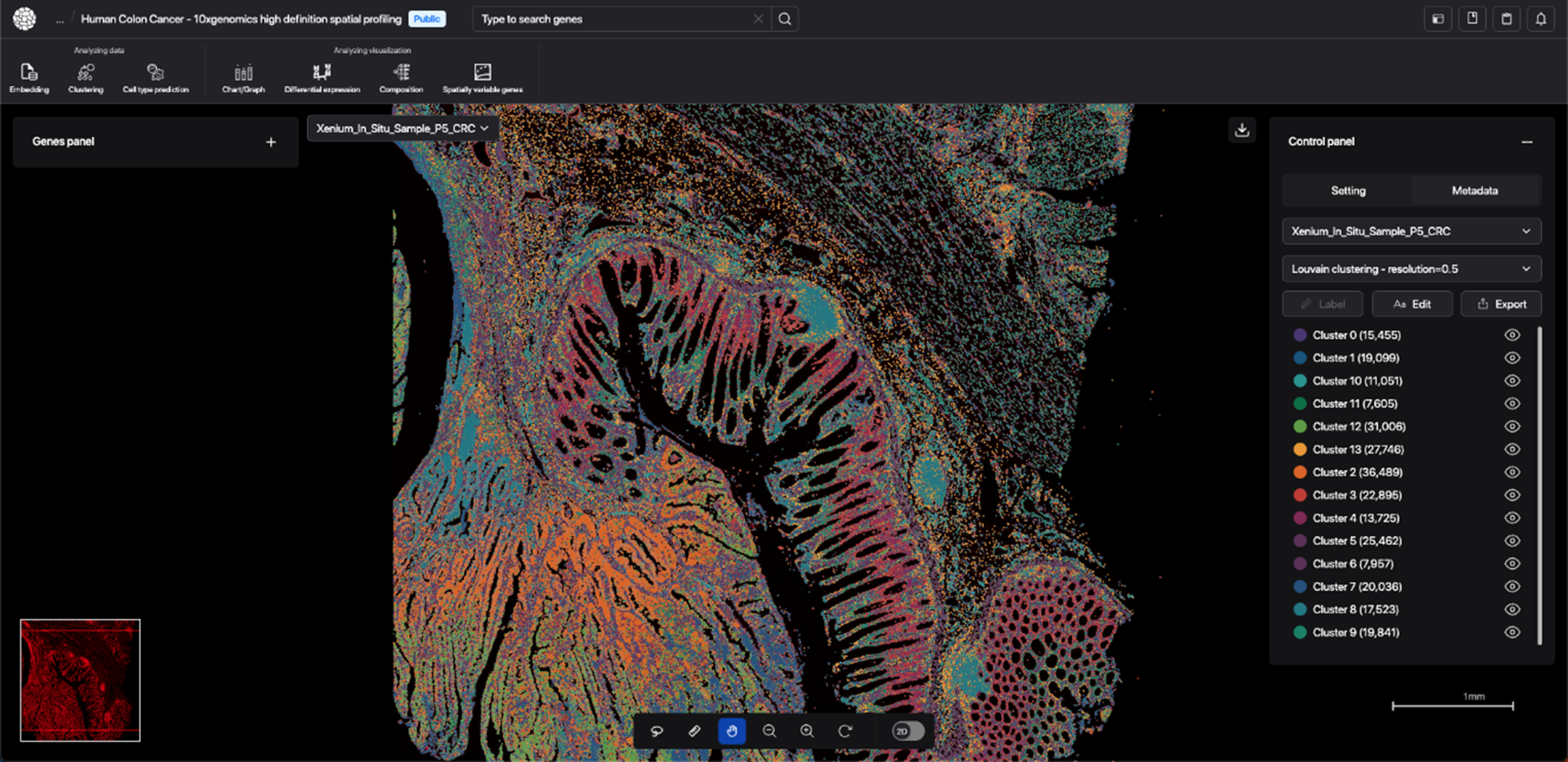This screenshot has width=1568, height=762.
Task: Click the Cluster 3 red color swatch
Action: coord(1300,495)
